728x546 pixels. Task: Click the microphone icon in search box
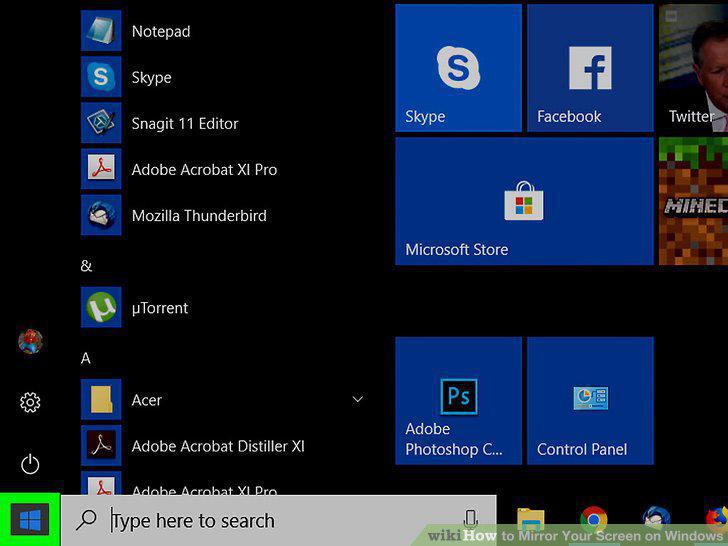click(470, 520)
